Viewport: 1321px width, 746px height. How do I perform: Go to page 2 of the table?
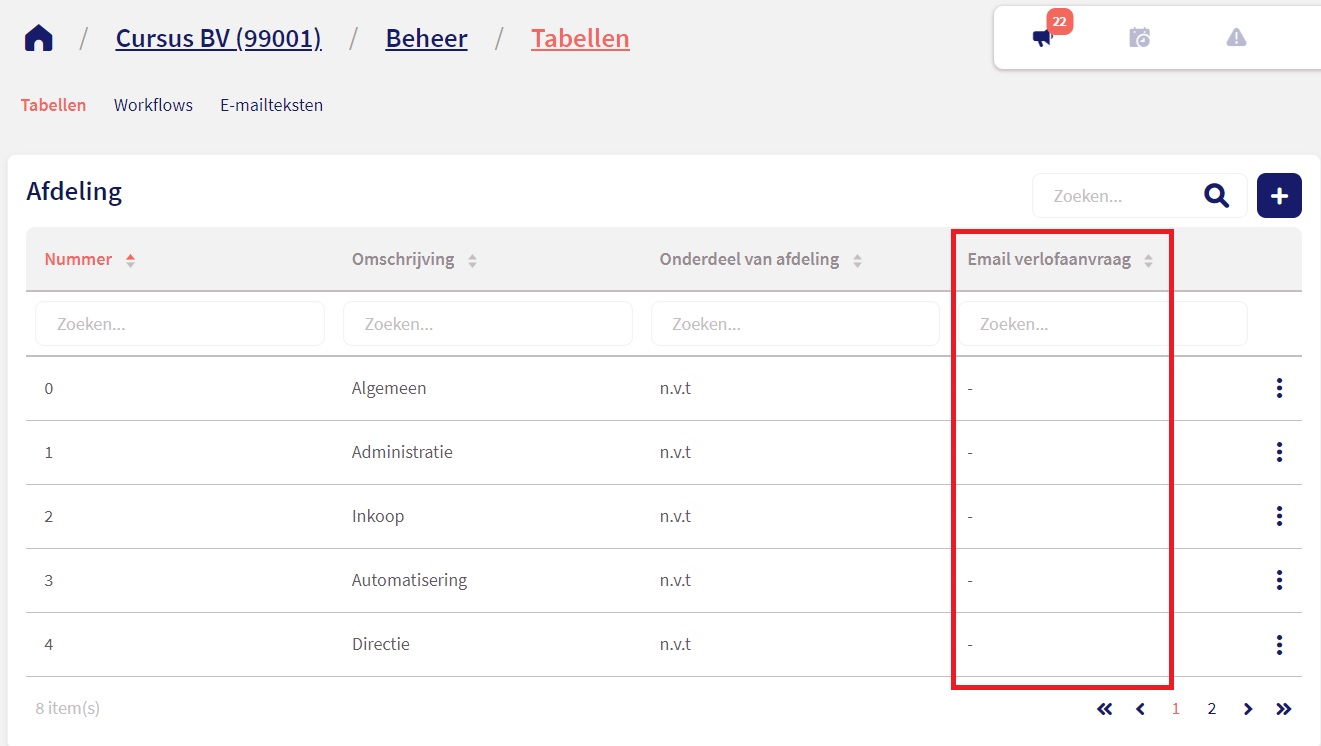coord(1211,709)
